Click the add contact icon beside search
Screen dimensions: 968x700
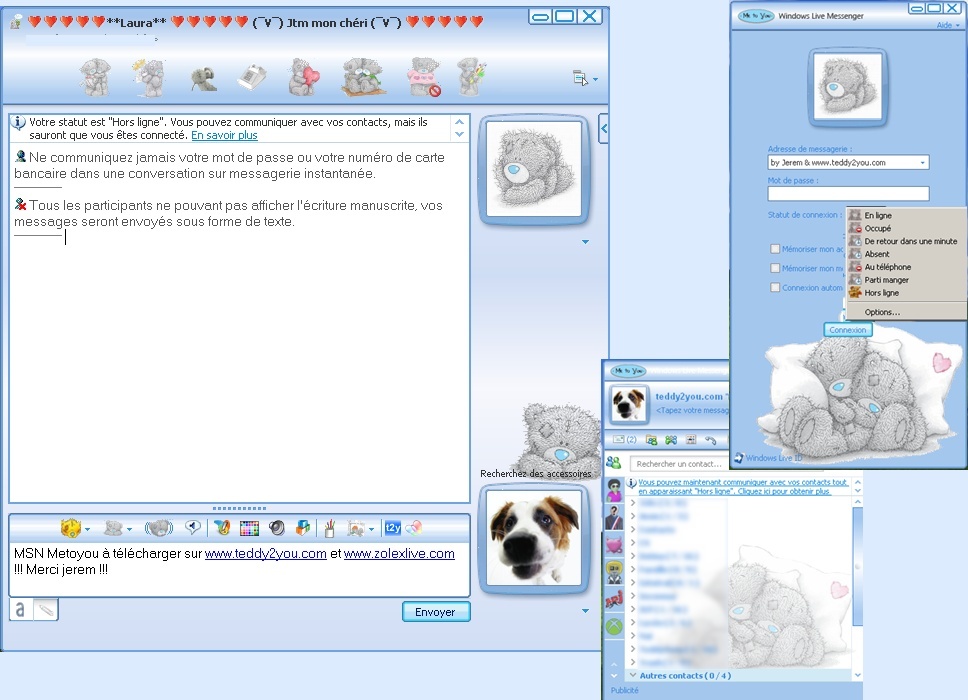pyautogui.click(x=613, y=462)
